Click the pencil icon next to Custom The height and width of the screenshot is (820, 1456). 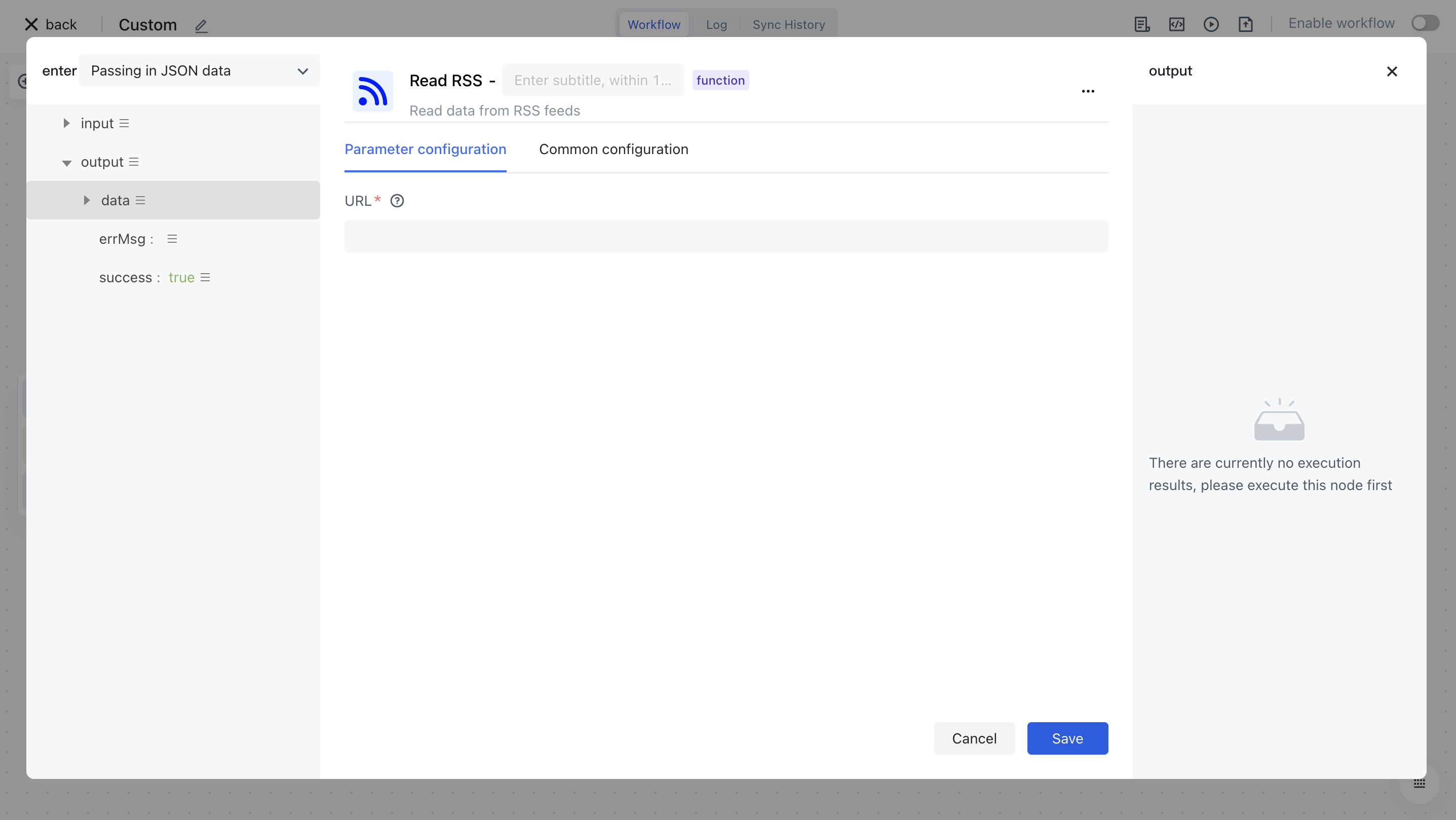pyautogui.click(x=201, y=25)
